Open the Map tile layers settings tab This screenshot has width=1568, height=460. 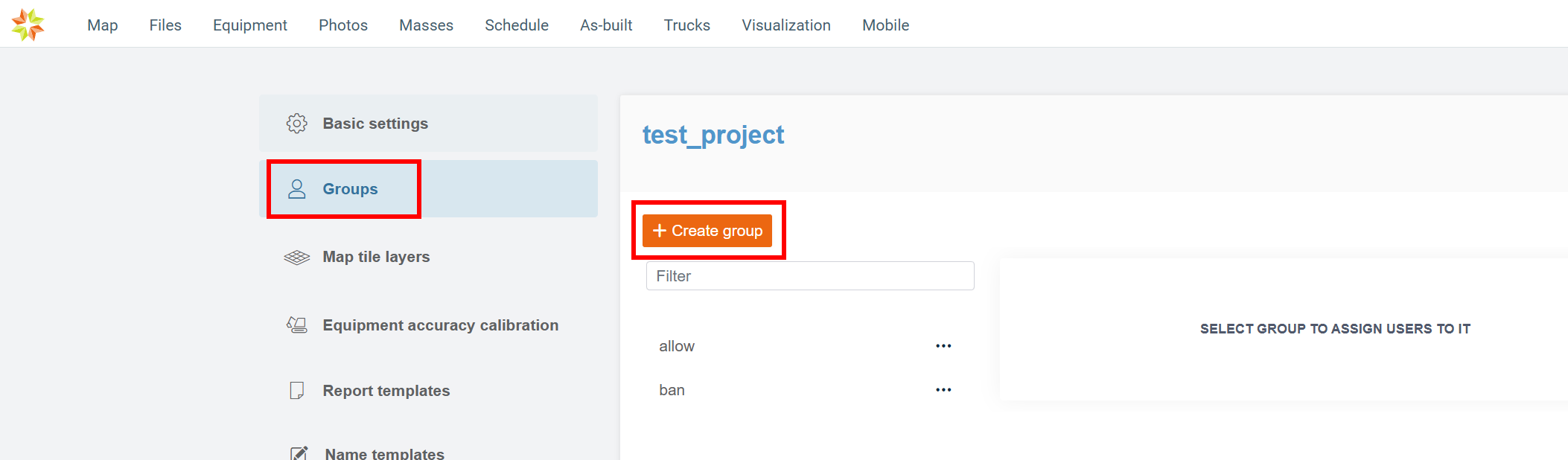[x=376, y=257]
